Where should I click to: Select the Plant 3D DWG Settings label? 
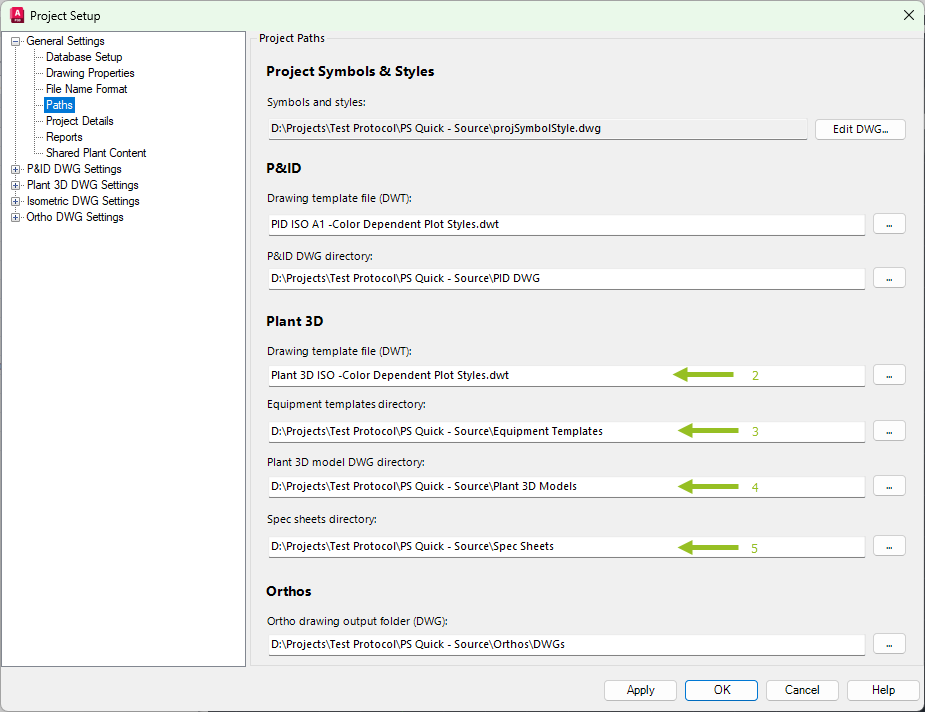tap(83, 185)
